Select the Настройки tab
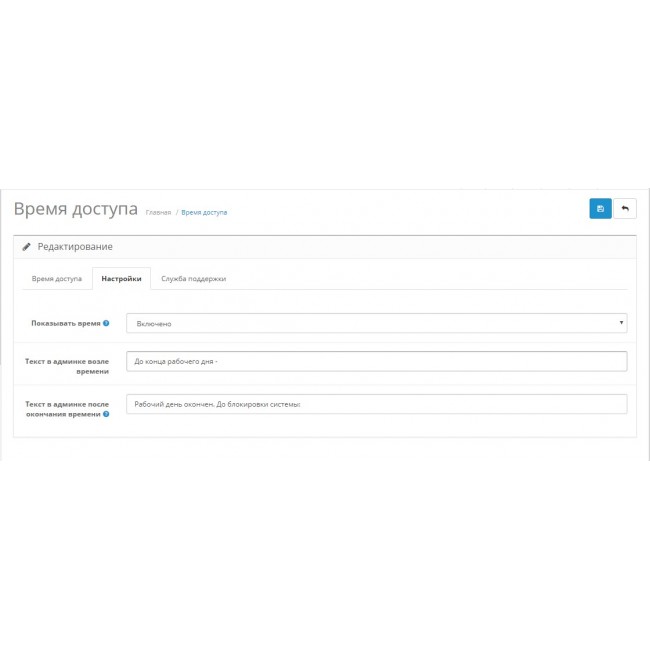The width and height of the screenshot is (650, 650). 121,279
